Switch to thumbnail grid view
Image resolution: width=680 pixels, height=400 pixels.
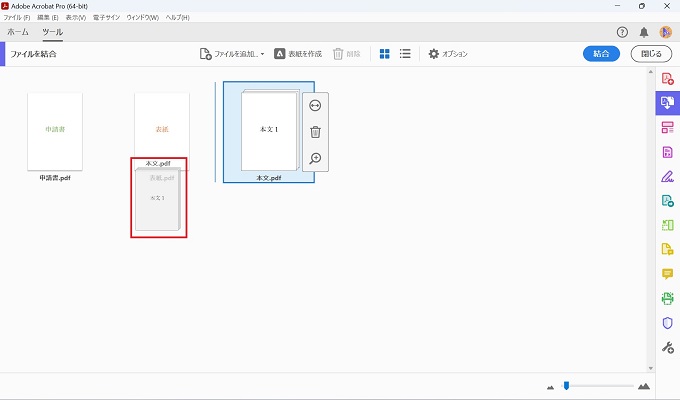coord(384,54)
